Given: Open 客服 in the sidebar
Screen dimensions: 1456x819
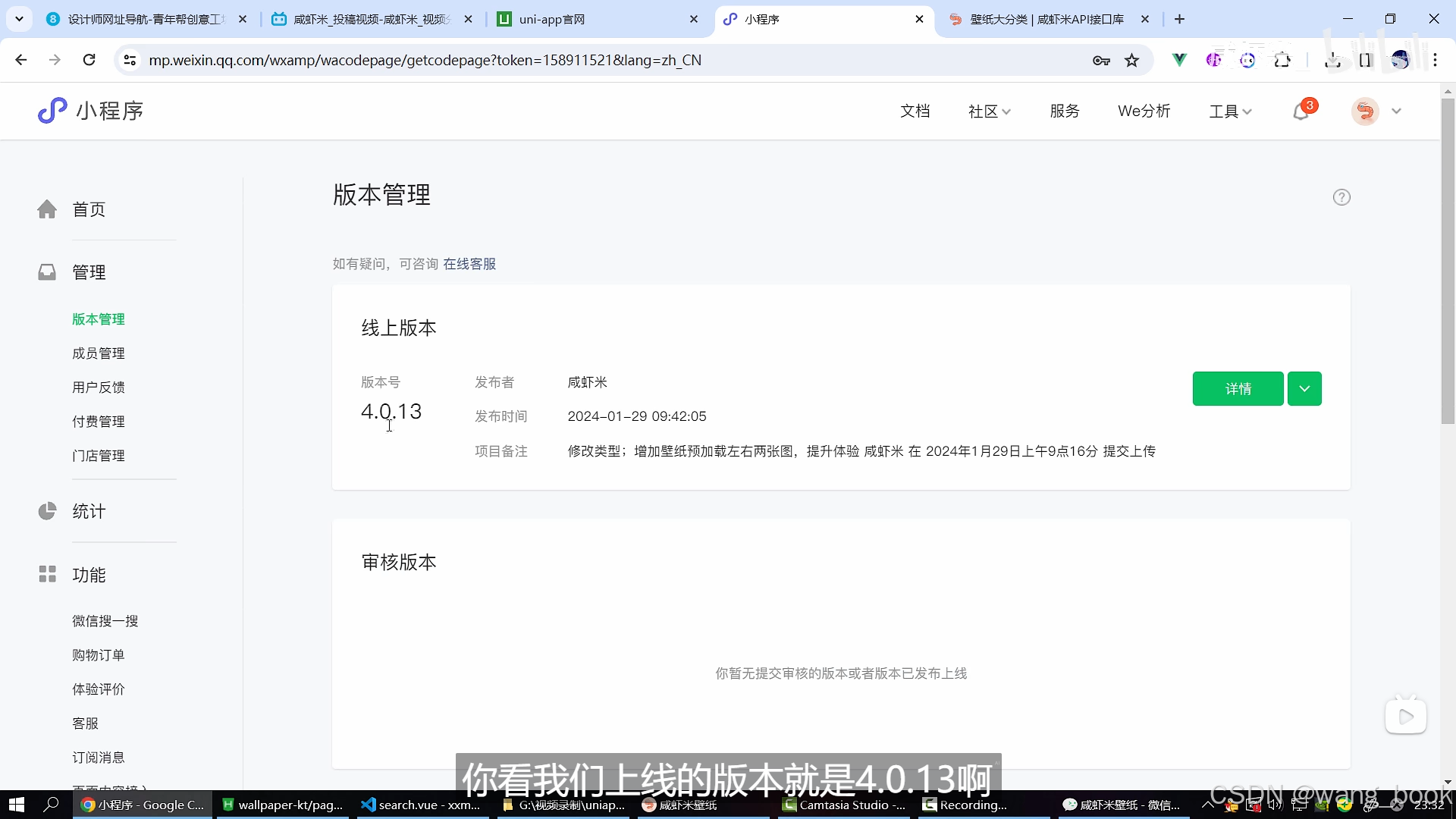Looking at the screenshot, I should click(86, 723).
